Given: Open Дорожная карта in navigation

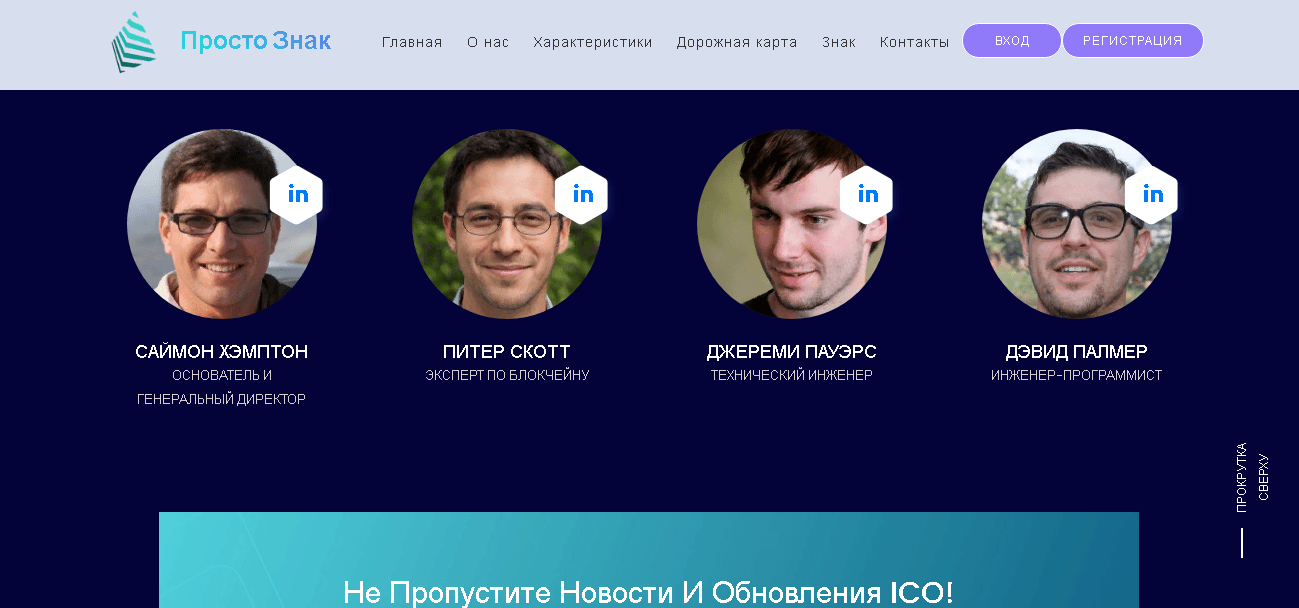Looking at the screenshot, I should pyautogui.click(x=737, y=42).
